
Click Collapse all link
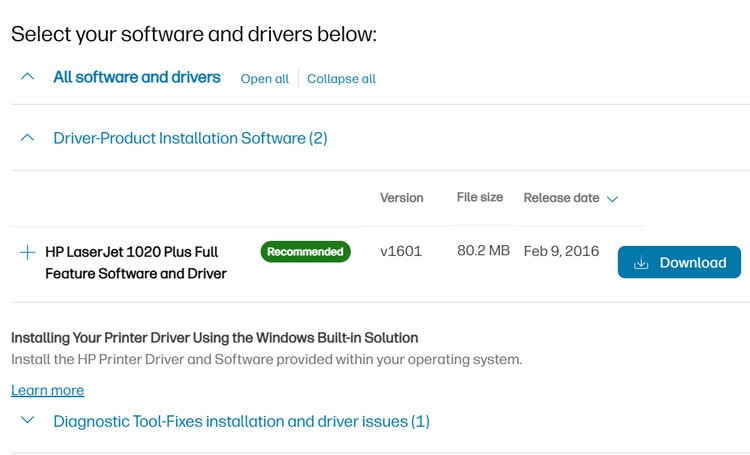pos(341,78)
